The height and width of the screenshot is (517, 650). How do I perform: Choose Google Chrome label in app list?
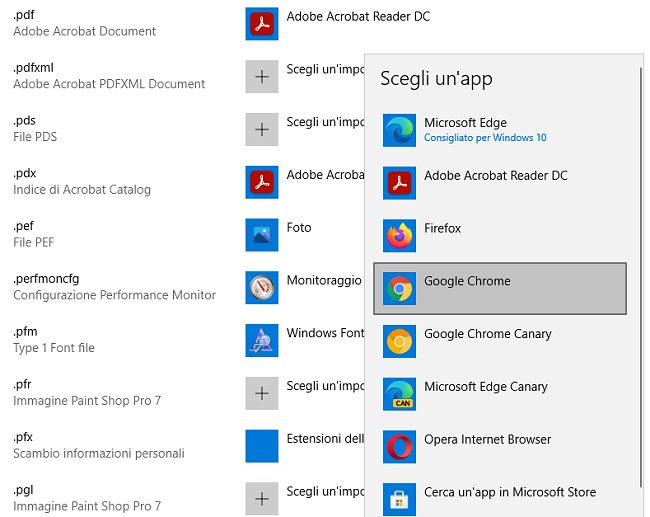point(467,281)
